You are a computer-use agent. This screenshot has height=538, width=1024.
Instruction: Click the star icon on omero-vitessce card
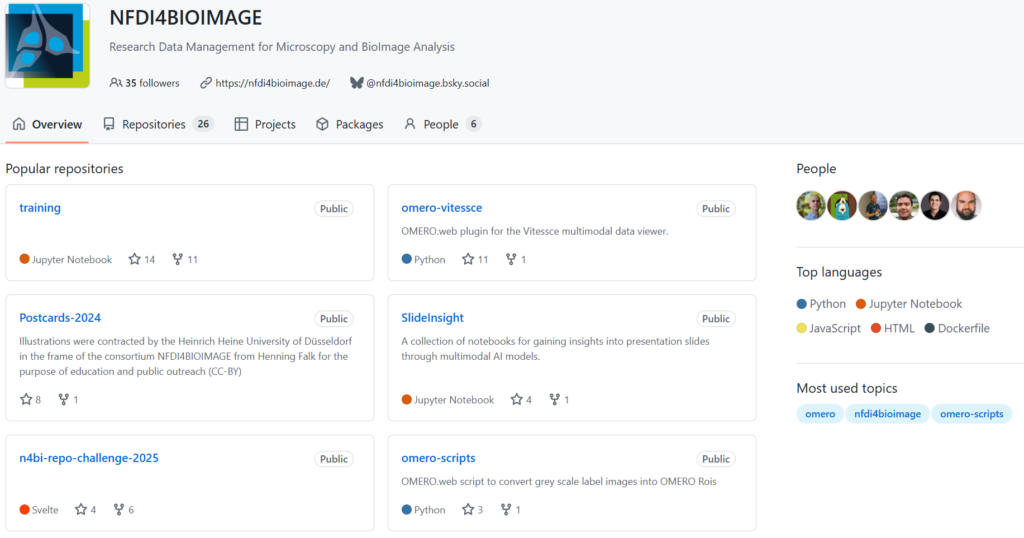pyautogui.click(x=467, y=259)
